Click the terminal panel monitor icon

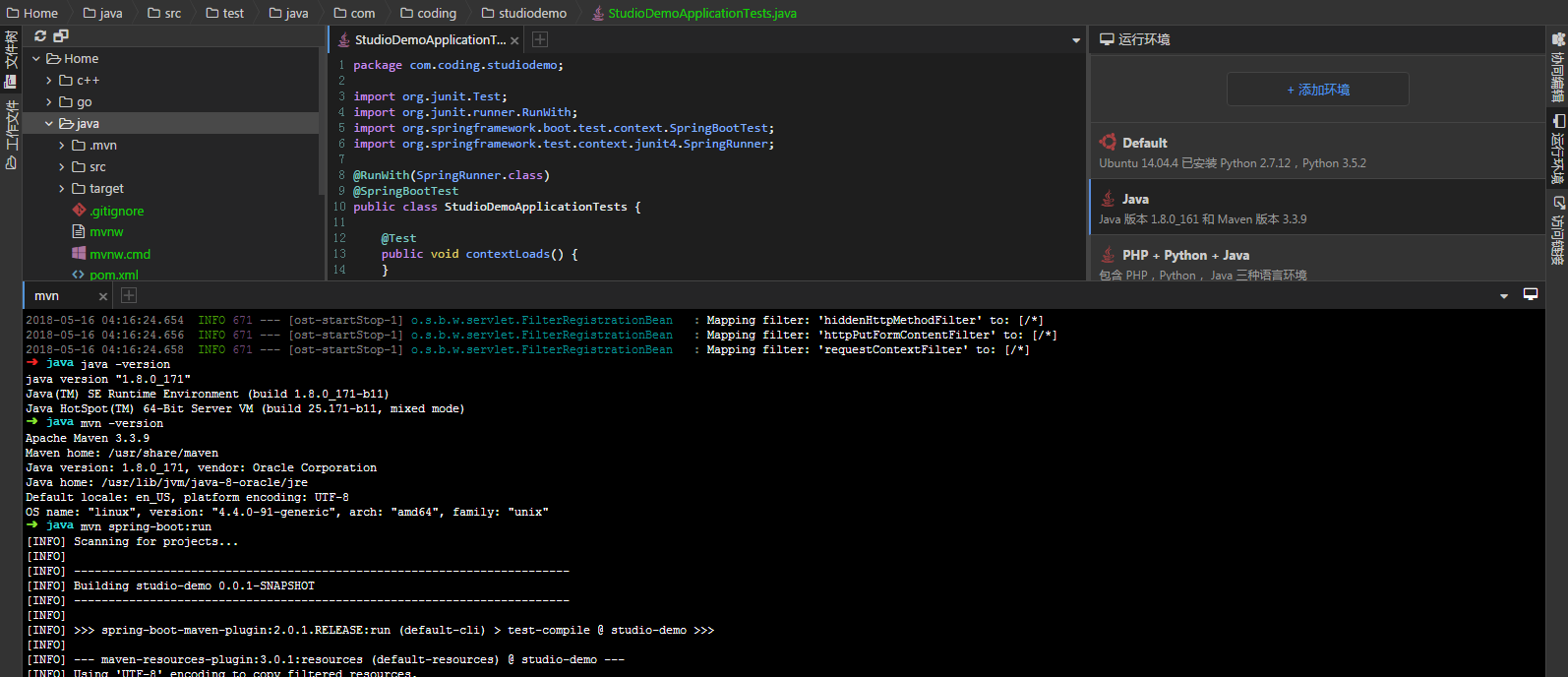(1530, 294)
